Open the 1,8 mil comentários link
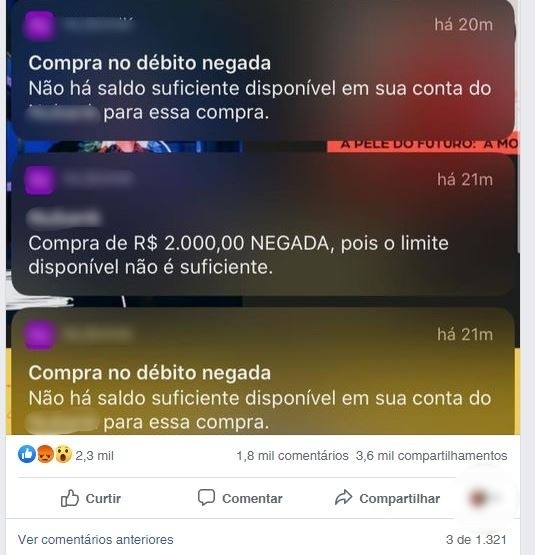 [x=292, y=456]
